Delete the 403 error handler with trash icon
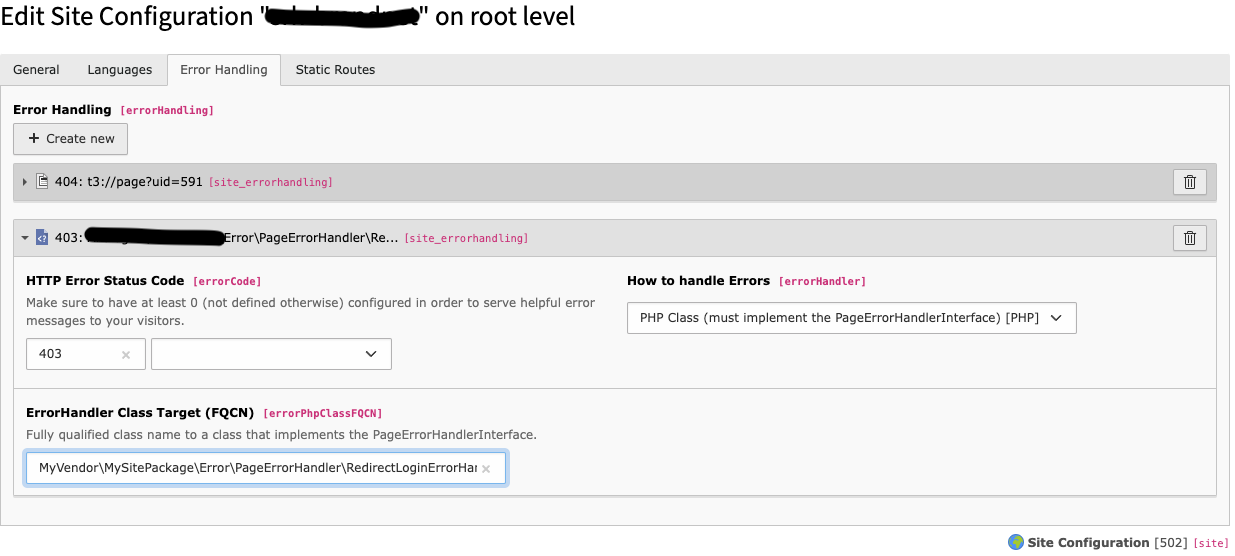The image size is (1235, 556). [x=1189, y=238]
